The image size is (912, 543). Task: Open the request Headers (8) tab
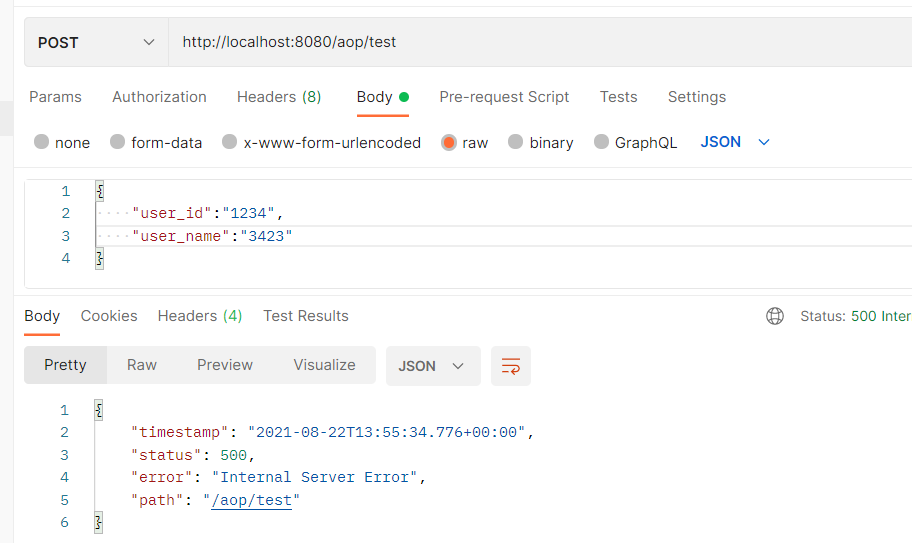[279, 97]
